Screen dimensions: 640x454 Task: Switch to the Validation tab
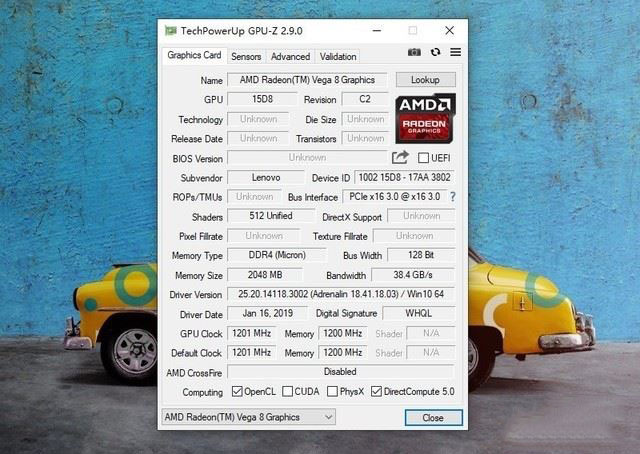point(338,57)
